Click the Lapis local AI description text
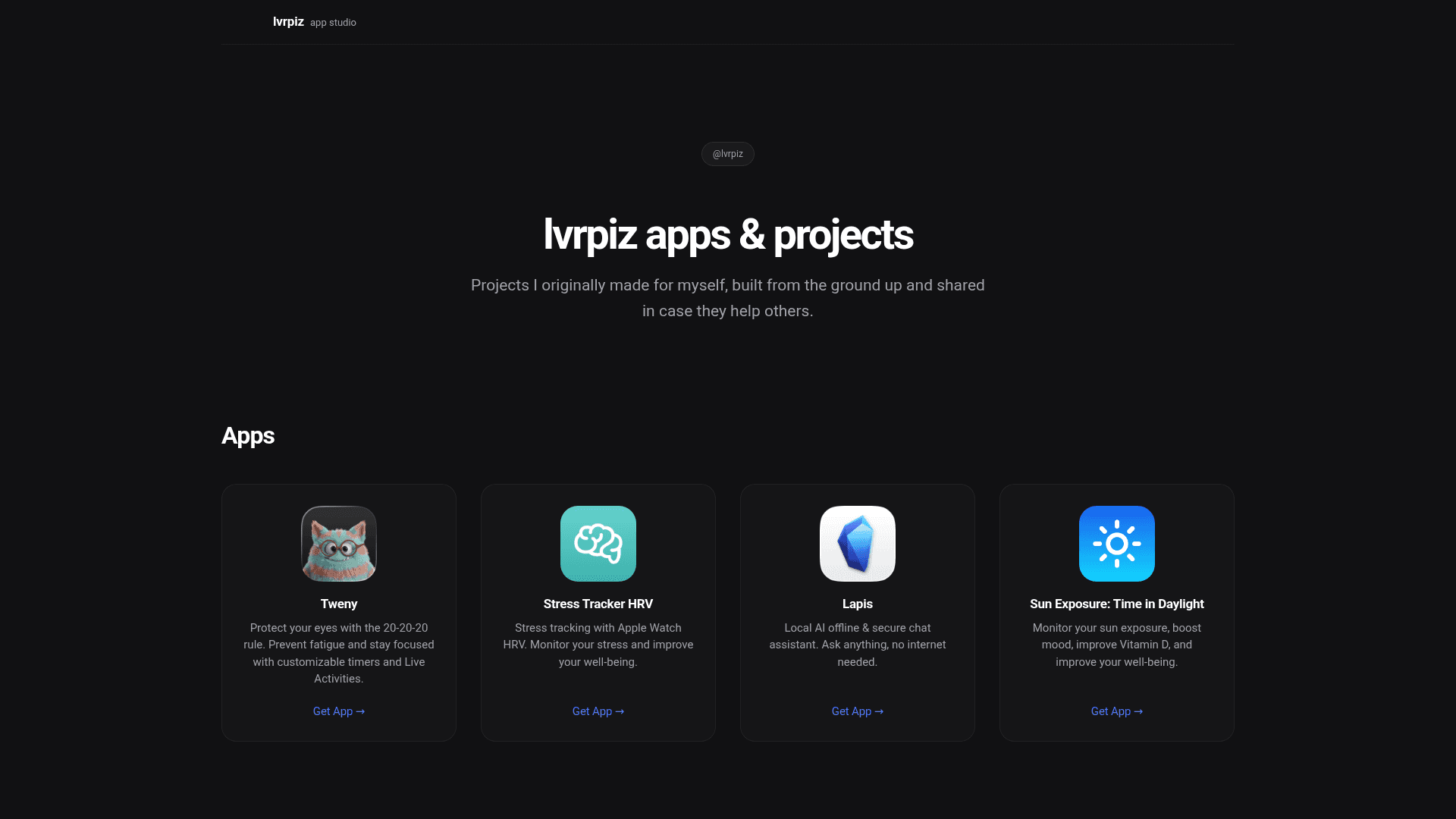Screen dimensions: 1456x819 (x=858, y=645)
